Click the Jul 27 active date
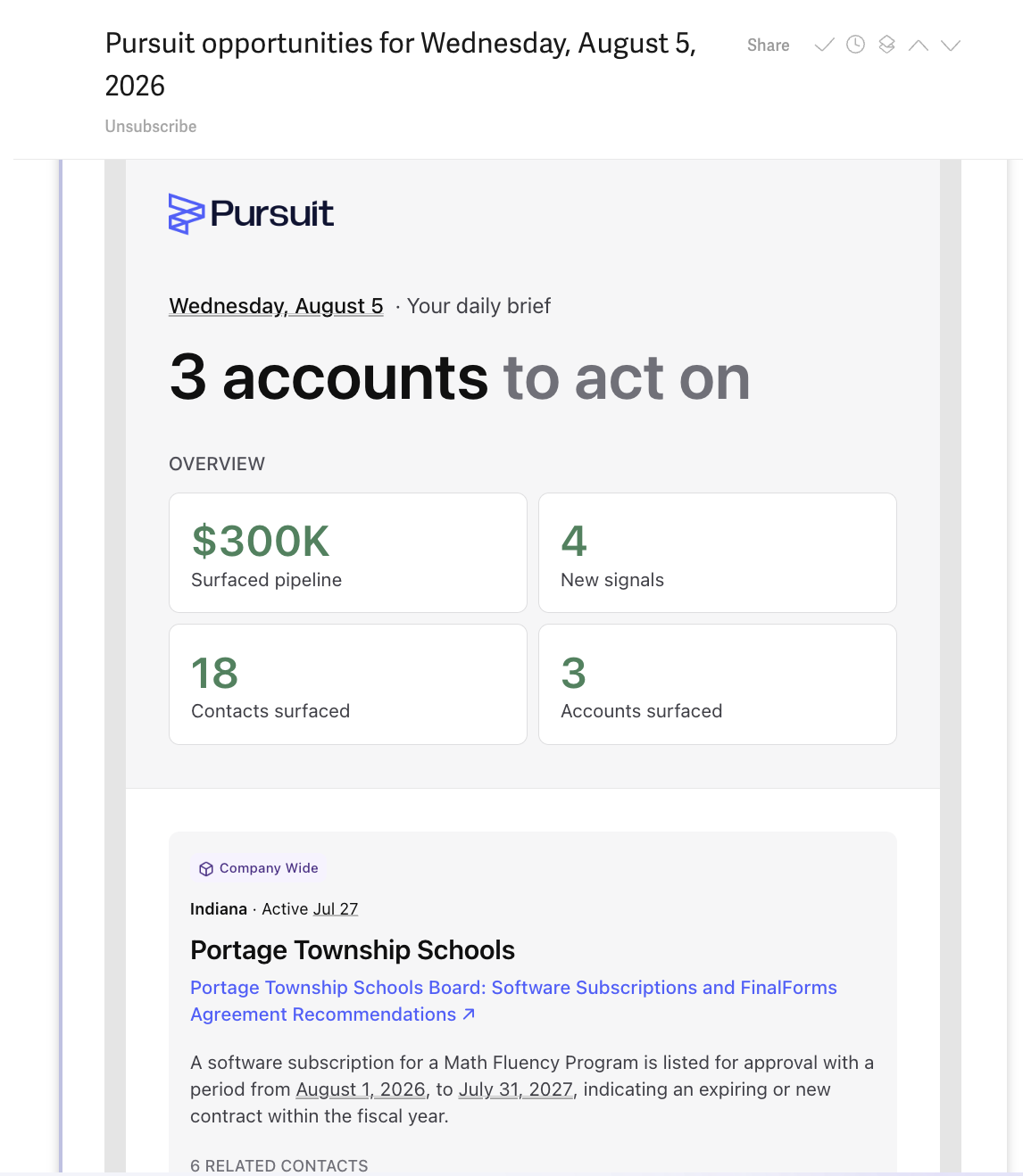The height and width of the screenshot is (1176, 1023). (x=336, y=909)
